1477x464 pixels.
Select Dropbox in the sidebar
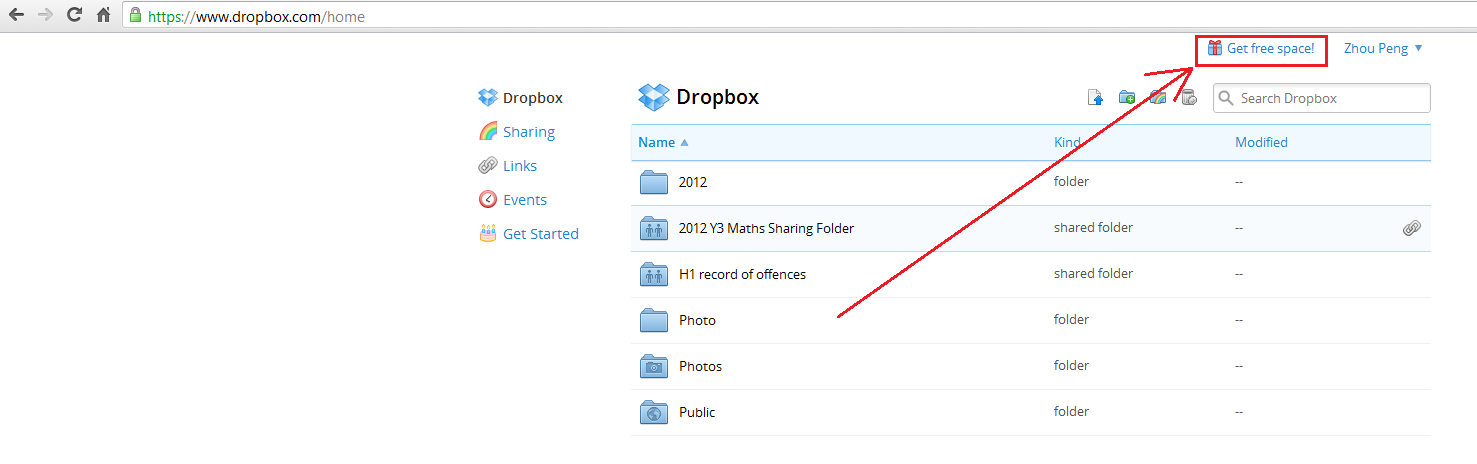533,98
